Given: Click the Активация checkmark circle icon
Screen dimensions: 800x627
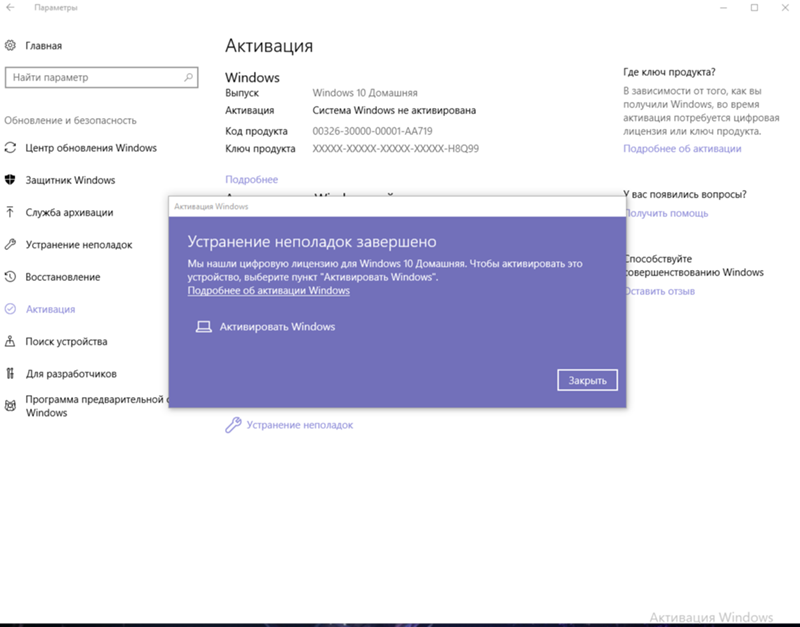Looking at the screenshot, I should coord(10,309).
